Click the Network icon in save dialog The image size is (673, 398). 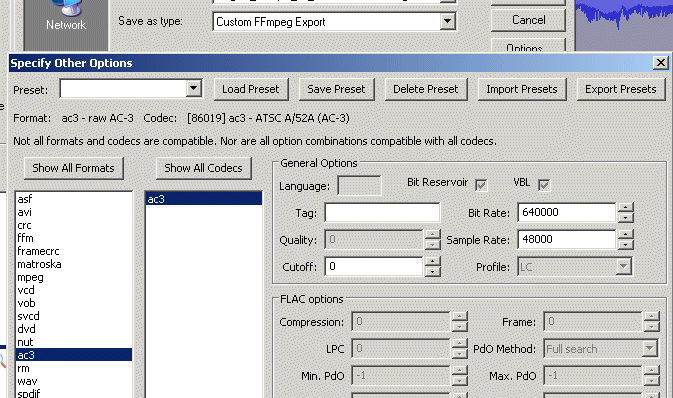tap(66, 16)
